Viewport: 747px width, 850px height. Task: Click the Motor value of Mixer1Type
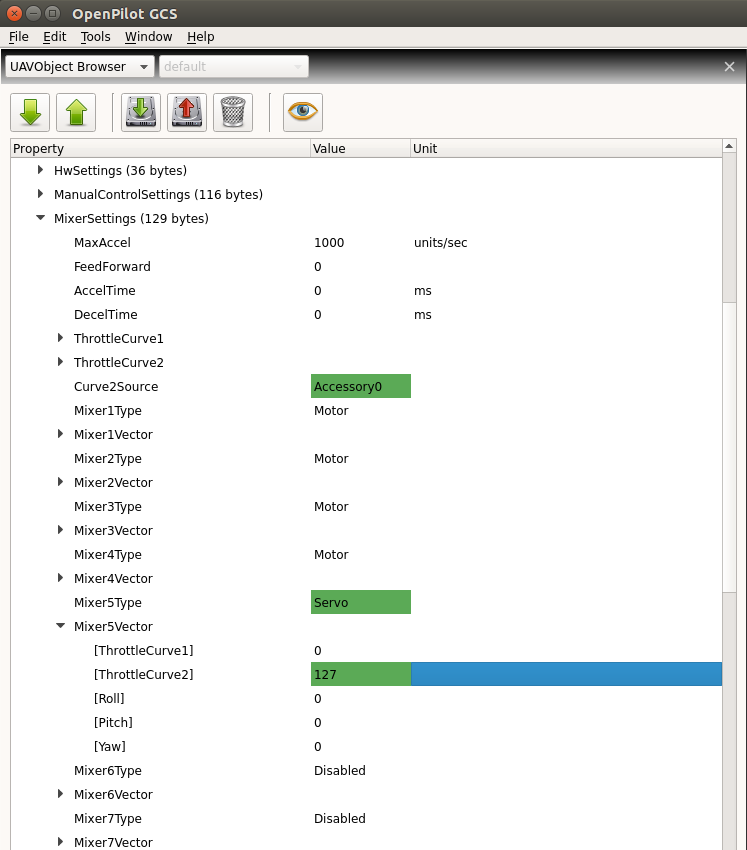point(331,410)
